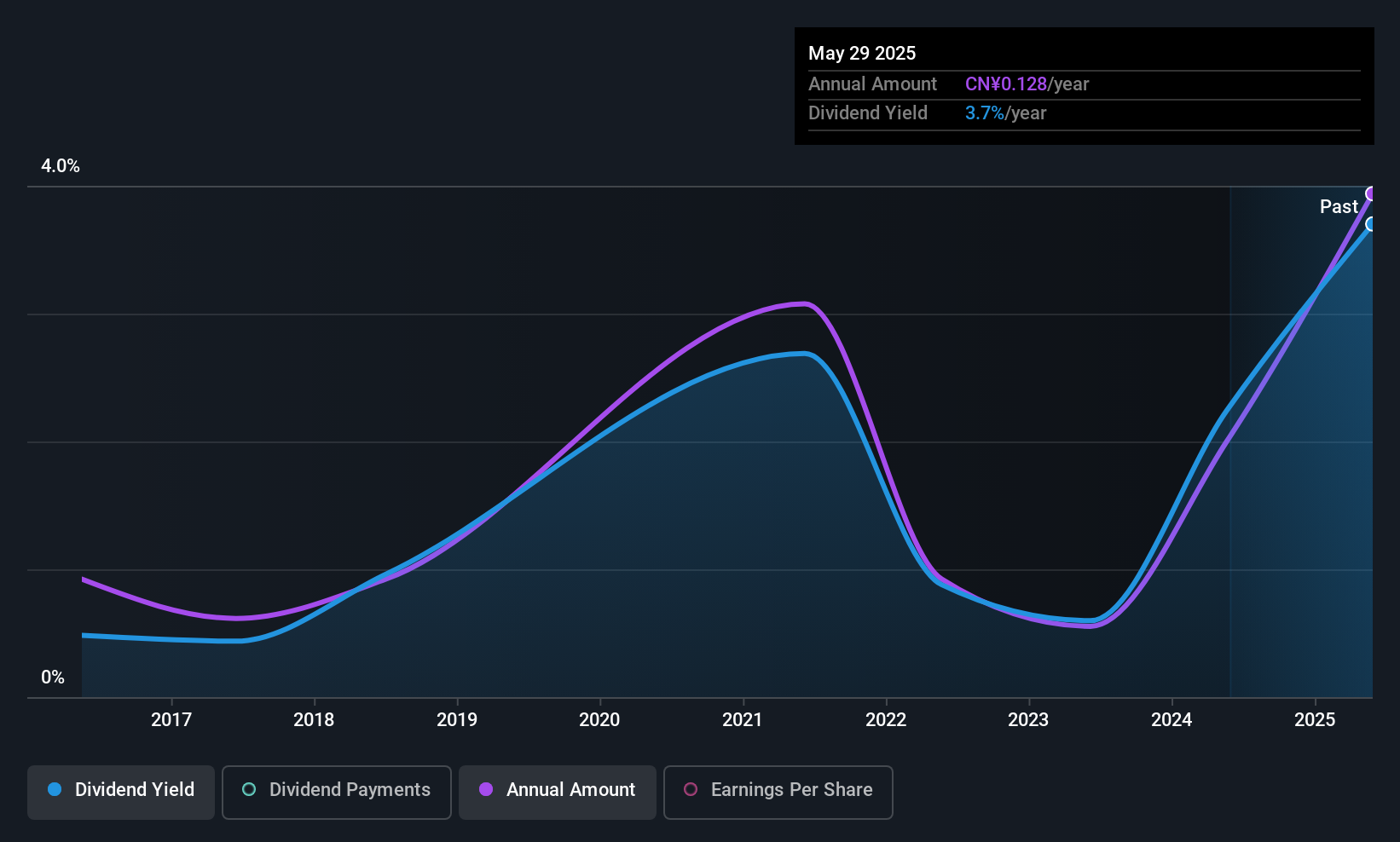Click the 'May 29 2025' tooltip date
1400x842 pixels.
(862, 53)
